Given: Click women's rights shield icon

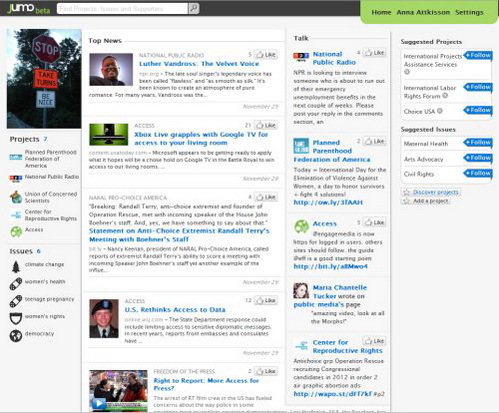Looking at the screenshot, I should [x=16, y=318].
